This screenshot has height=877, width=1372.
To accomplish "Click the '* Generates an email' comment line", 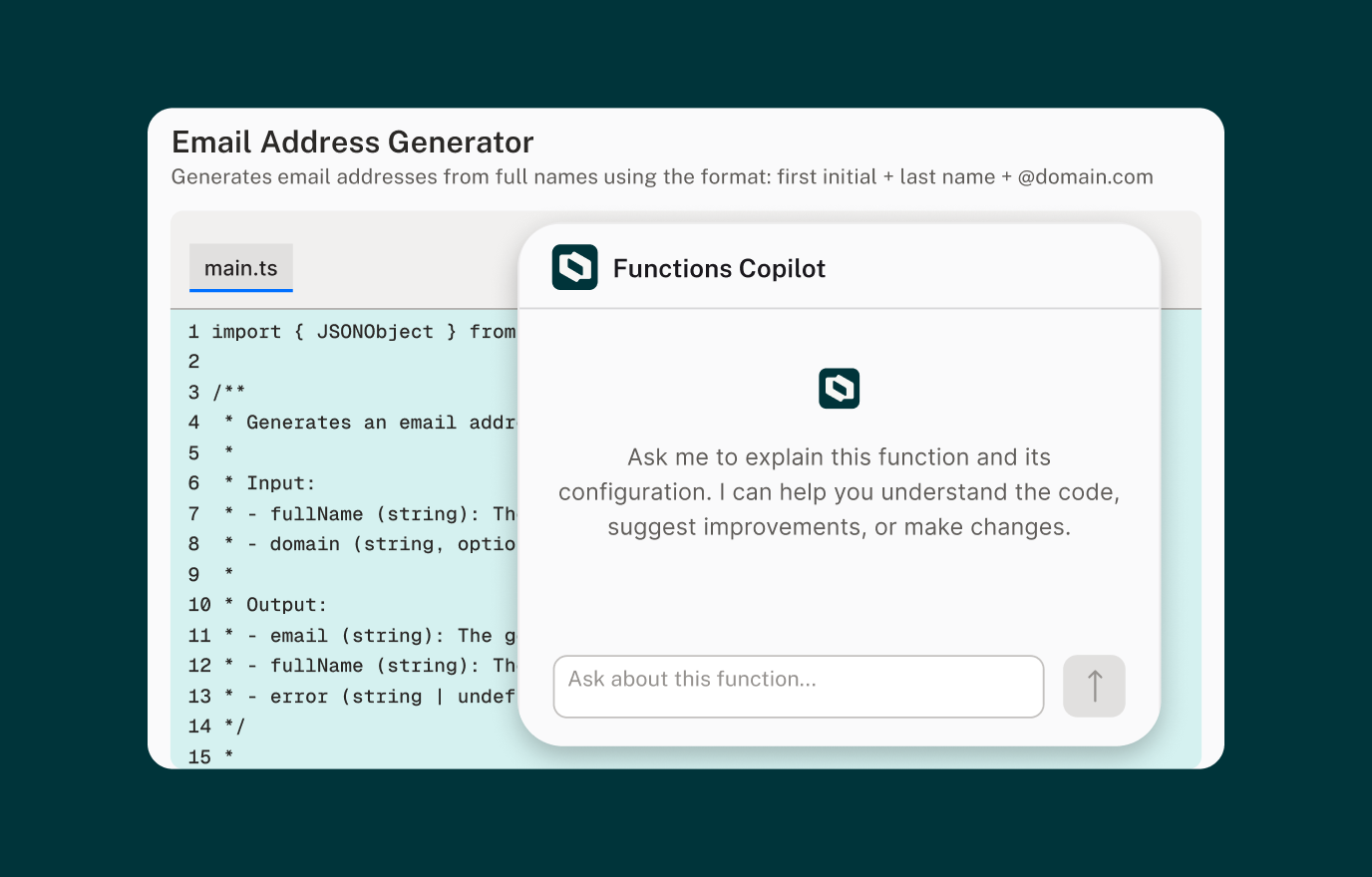I will (x=370, y=423).
